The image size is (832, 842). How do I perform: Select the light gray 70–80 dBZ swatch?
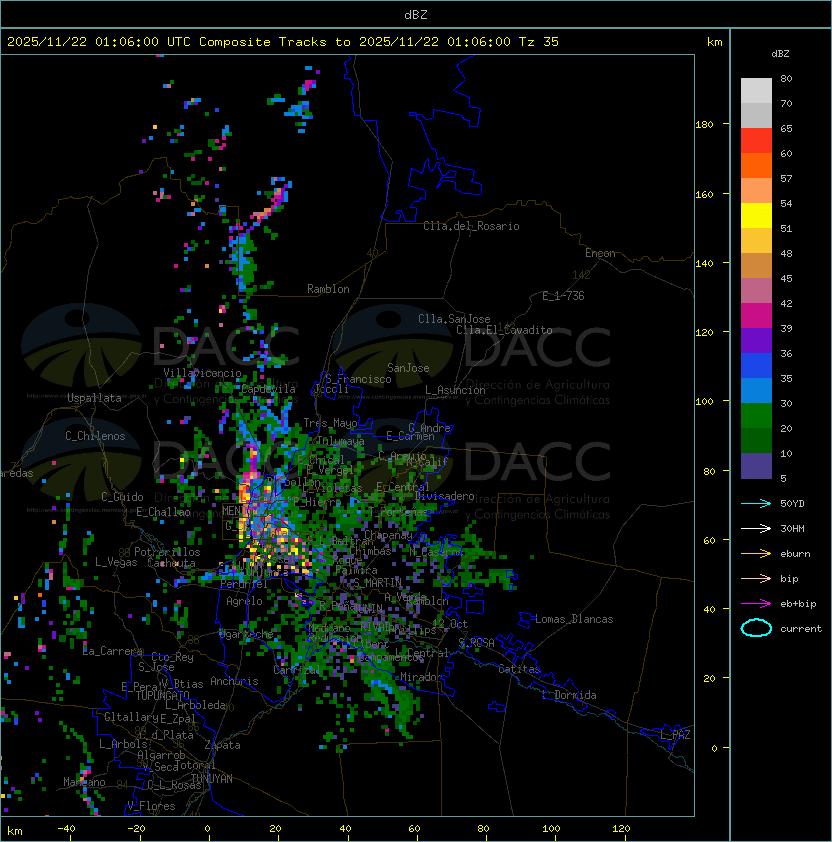[756, 91]
